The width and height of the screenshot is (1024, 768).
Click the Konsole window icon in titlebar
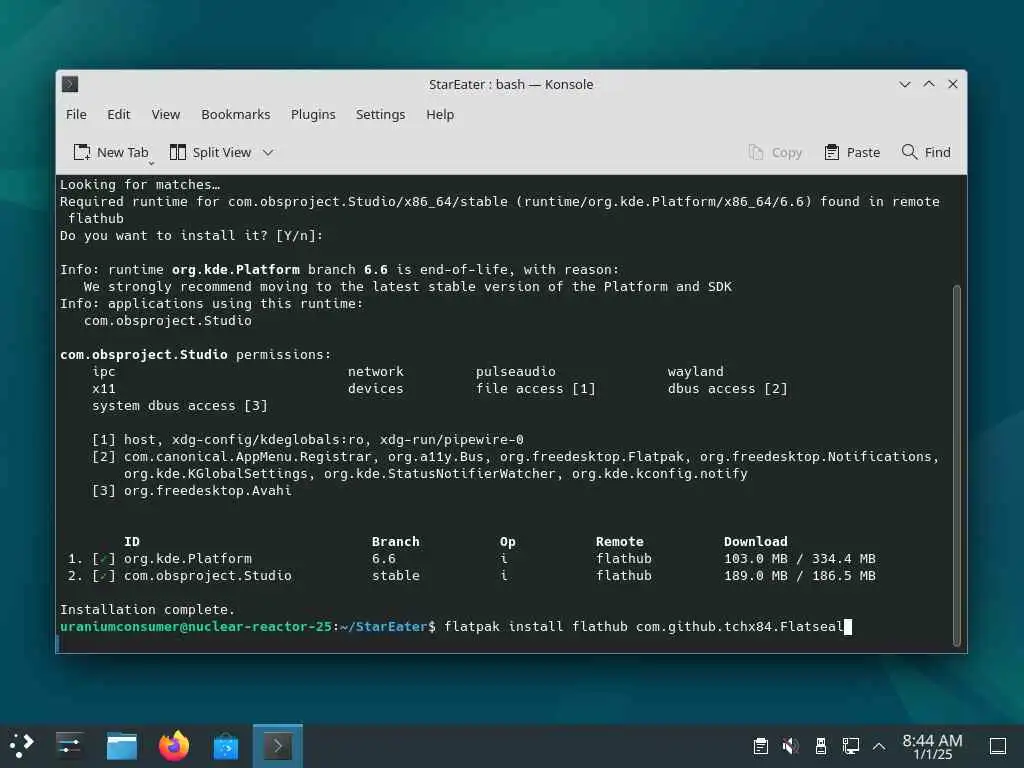(70, 84)
